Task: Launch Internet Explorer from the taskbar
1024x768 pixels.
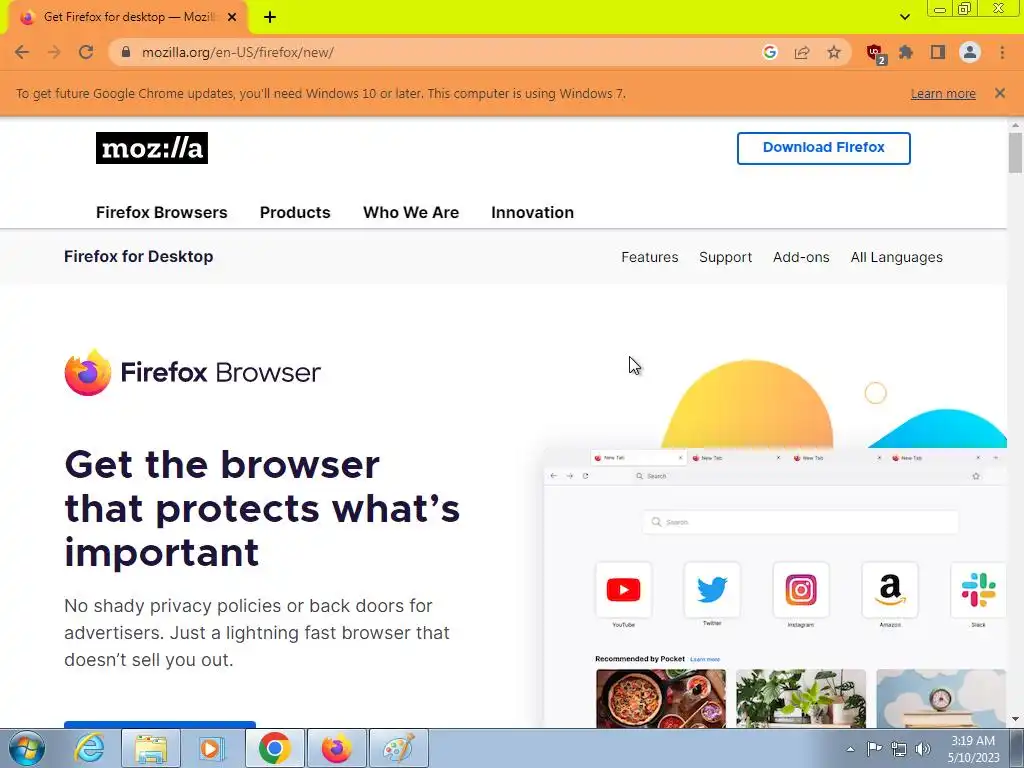Action: (x=89, y=748)
